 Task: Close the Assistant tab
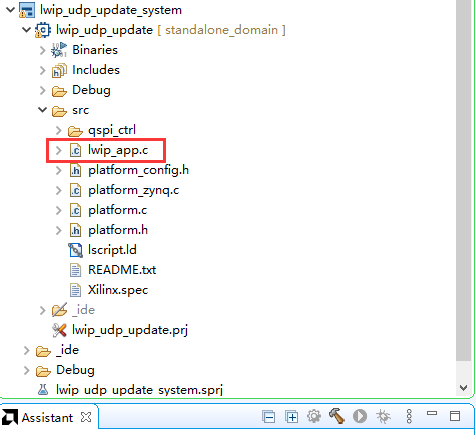(86, 417)
